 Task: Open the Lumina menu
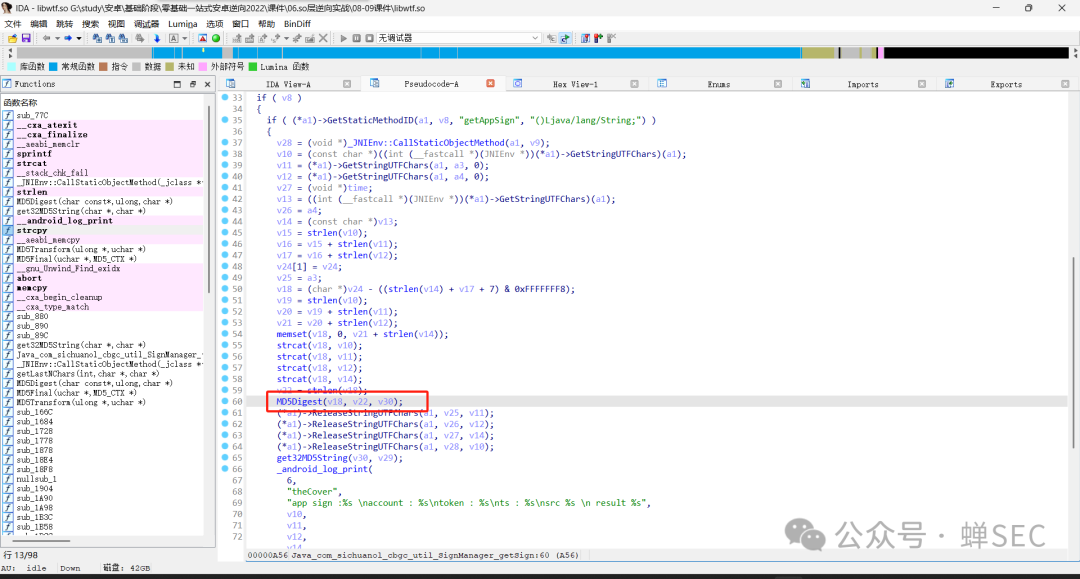coord(183,24)
